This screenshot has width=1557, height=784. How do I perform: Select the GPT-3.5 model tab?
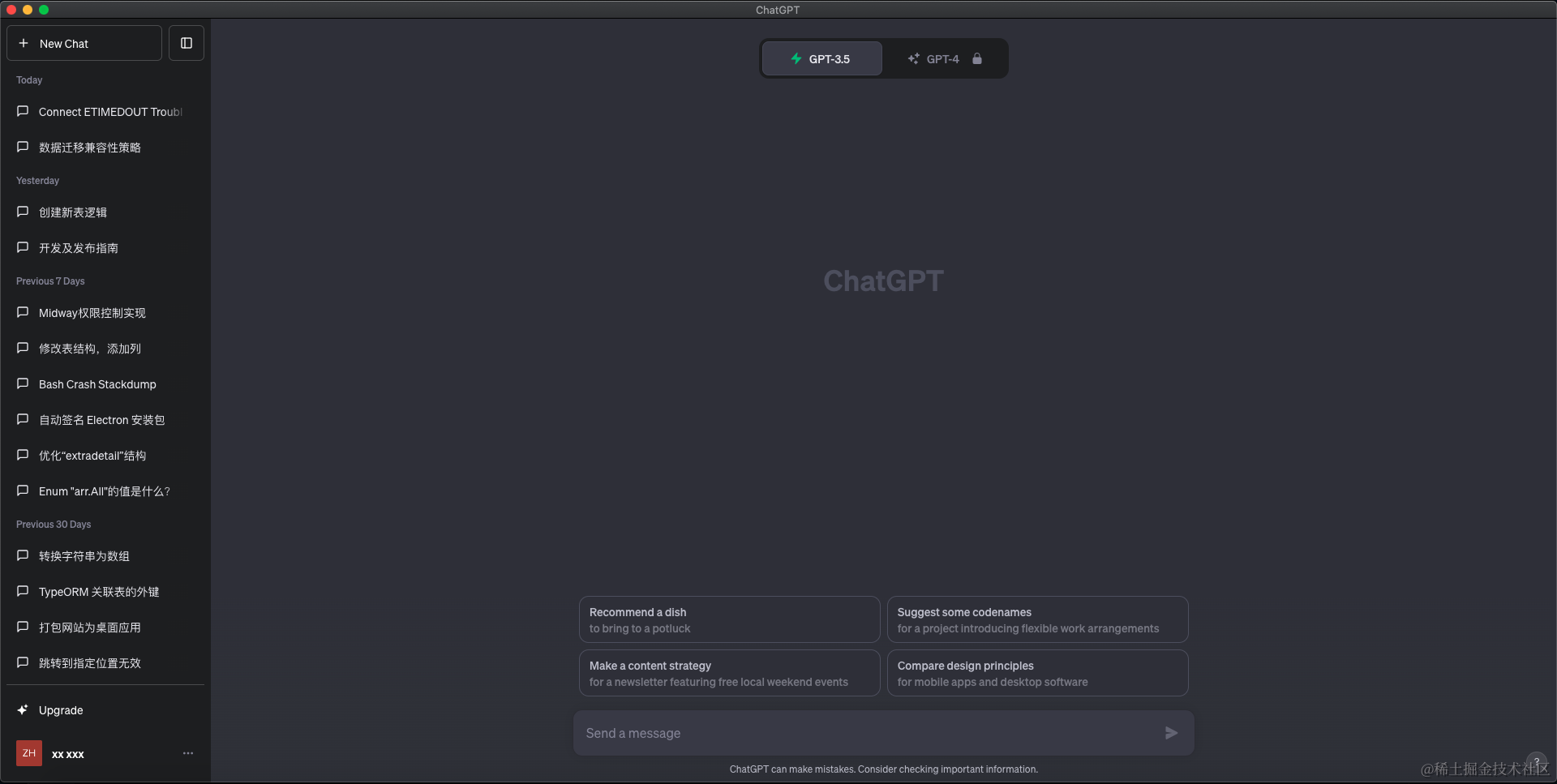821,58
